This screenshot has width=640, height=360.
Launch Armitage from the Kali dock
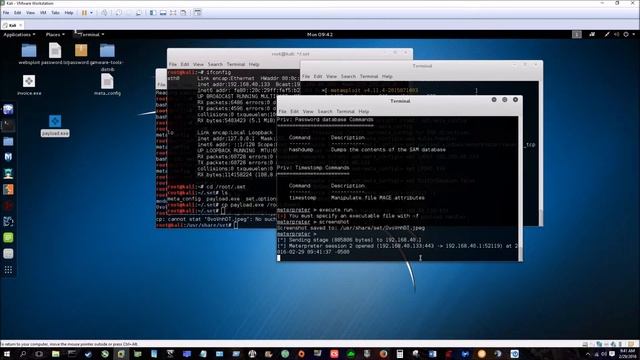[x=8, y=173]
